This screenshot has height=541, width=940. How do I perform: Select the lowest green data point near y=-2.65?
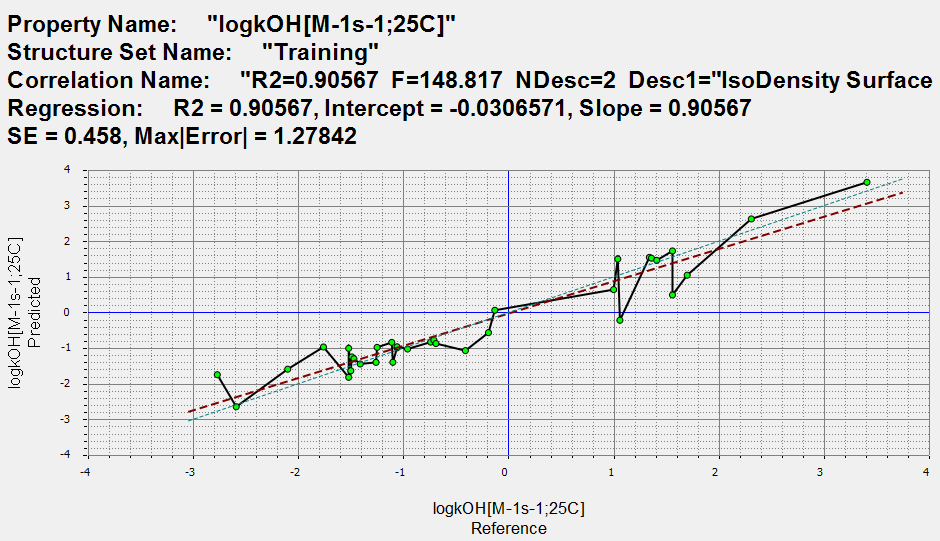pyautogui.click(x=236, y=407)
